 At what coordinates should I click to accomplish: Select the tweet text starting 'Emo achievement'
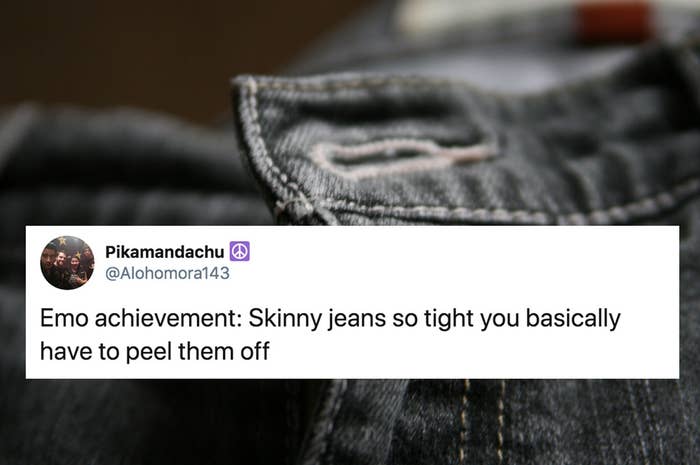point(330,335)
